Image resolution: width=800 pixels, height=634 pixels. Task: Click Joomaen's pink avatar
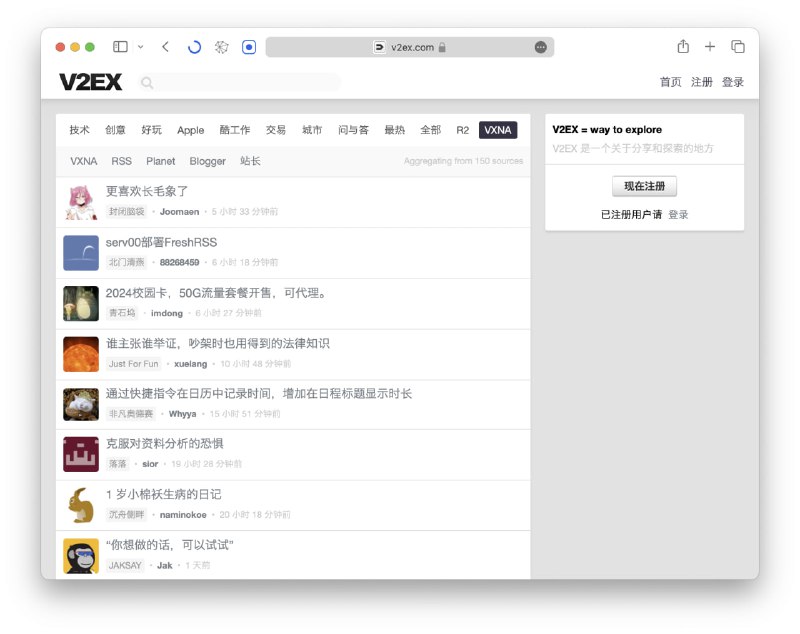pyautogui.click(x=80, y=200)
